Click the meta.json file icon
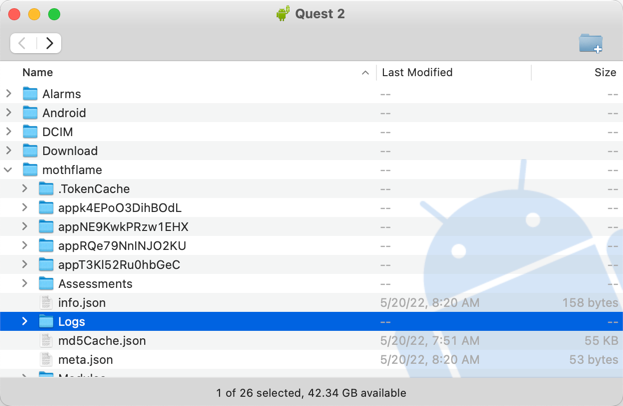Viewport: 623px width, 406px height. (46, 360)
